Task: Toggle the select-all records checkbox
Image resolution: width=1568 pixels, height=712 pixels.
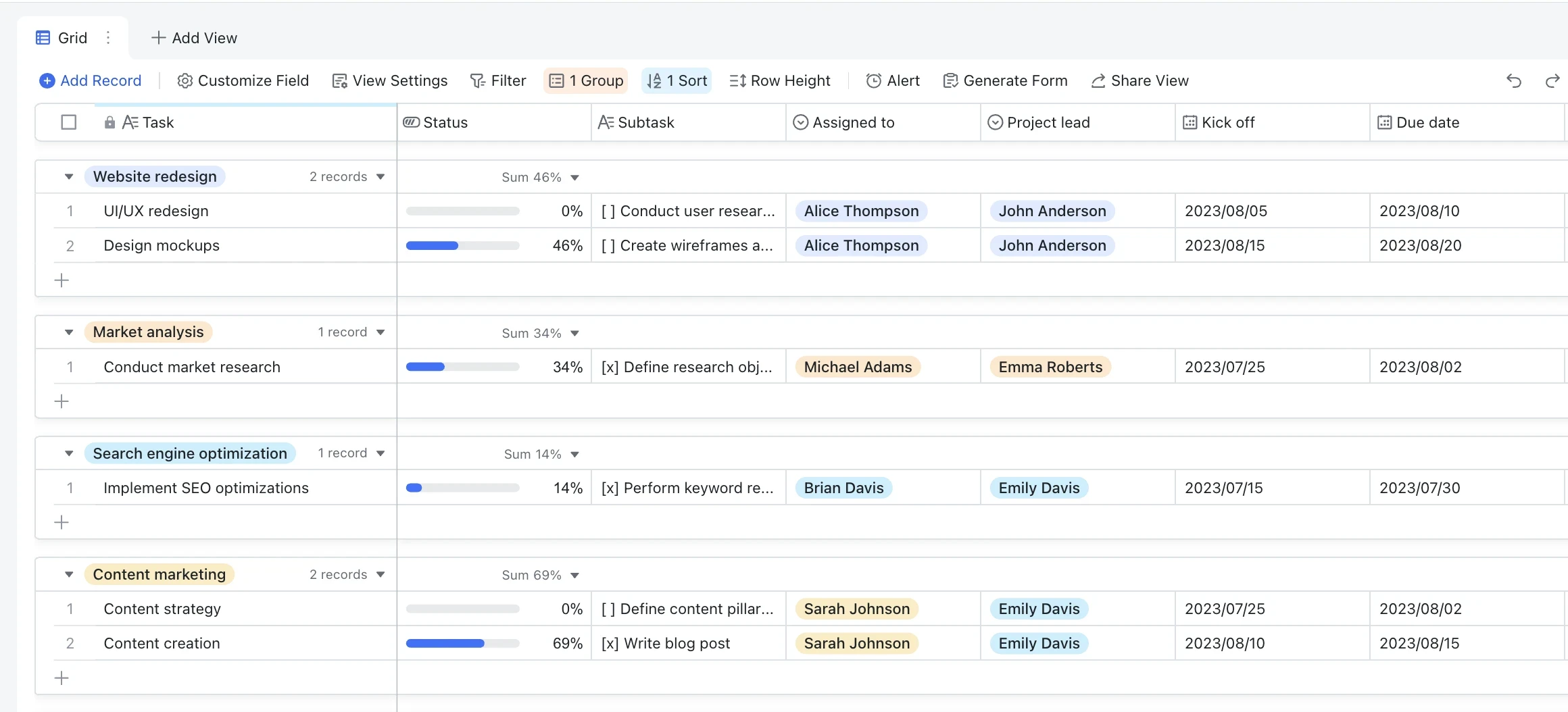Action: pos(69,122)
